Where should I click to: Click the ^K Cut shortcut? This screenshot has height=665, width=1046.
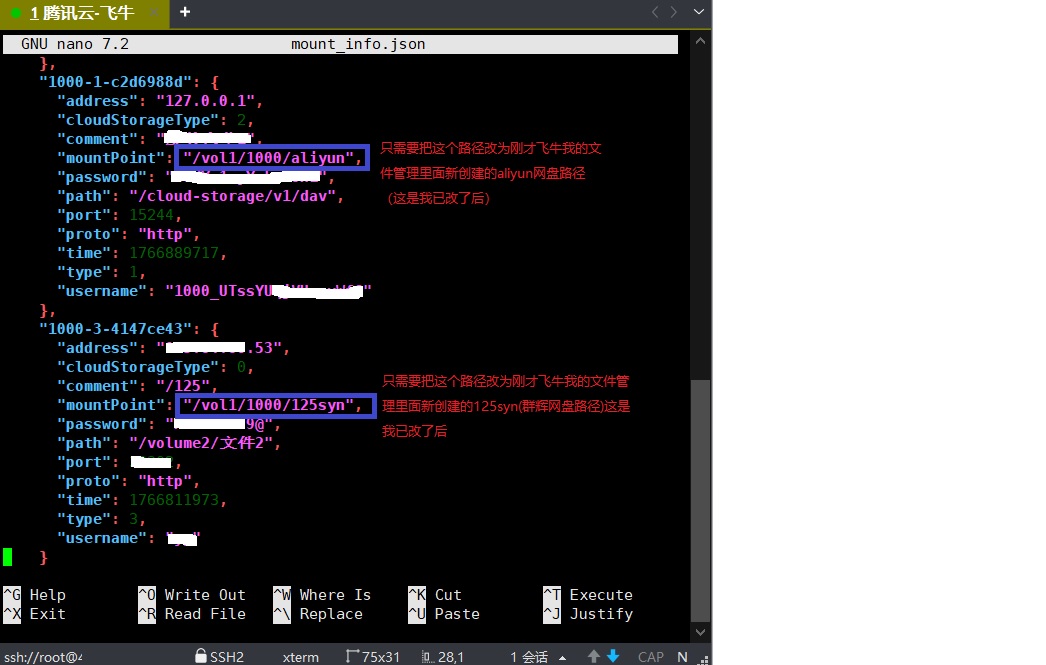(x=435, y=594)
